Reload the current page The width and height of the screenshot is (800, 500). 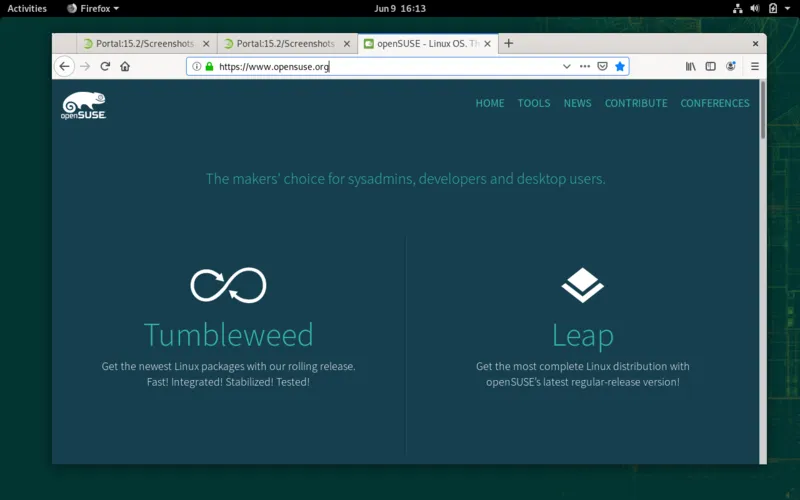(105, 66)
